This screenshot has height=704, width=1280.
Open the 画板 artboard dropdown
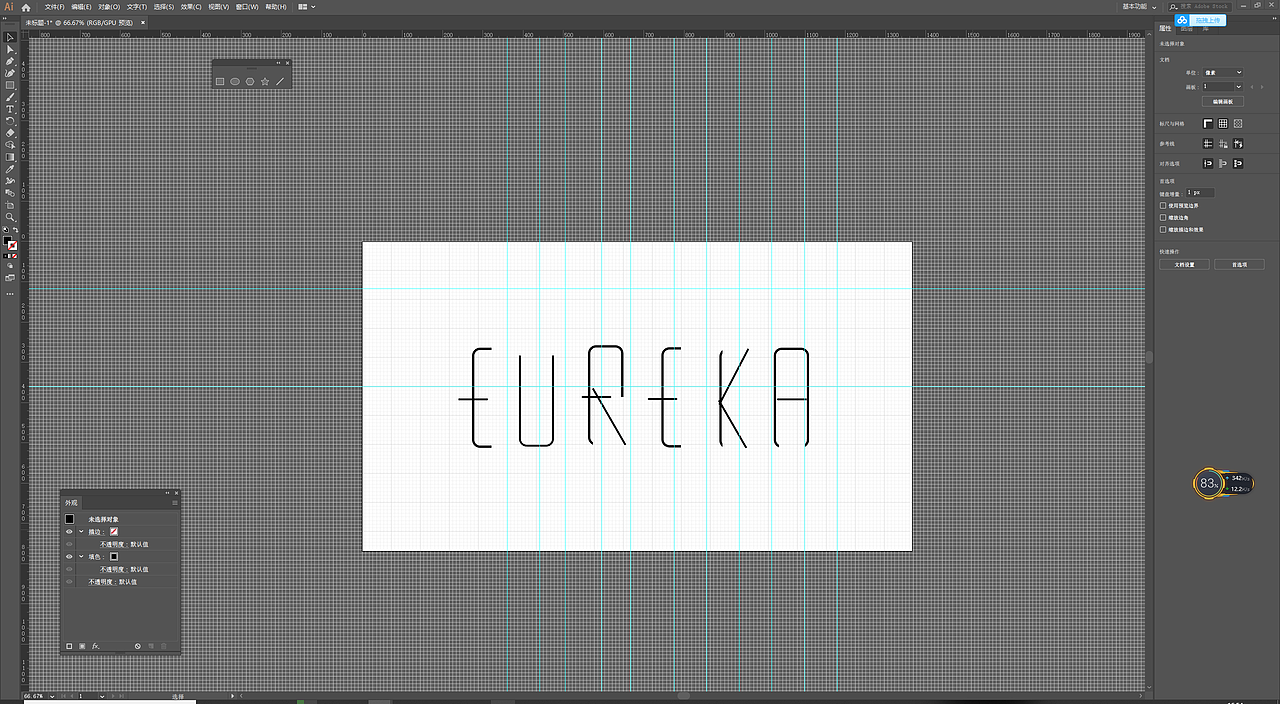(x=1220, y=87)
